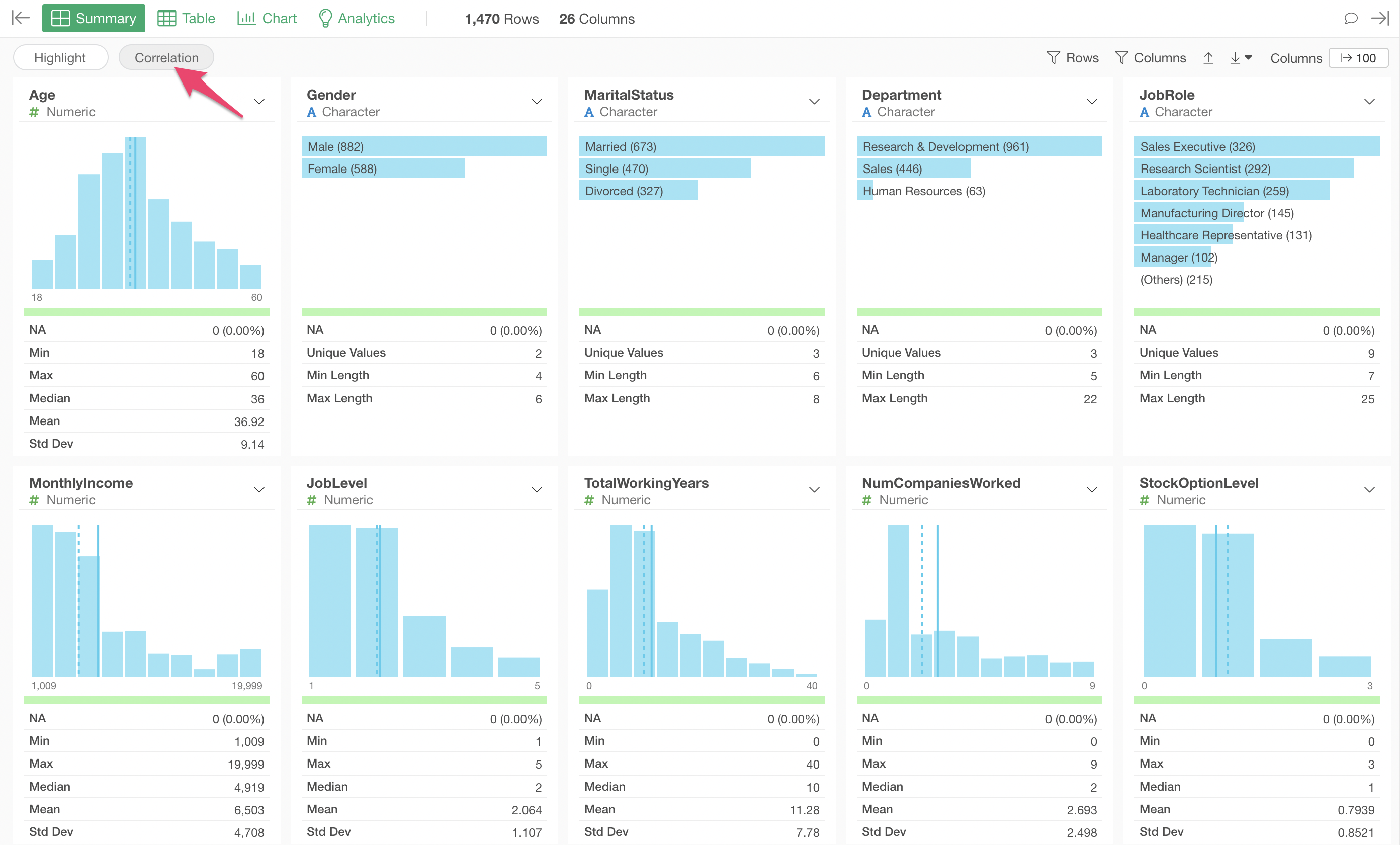Image resolution: width=1400 pixels, height=845 pixels.
Task: Switch to the Chart view tab
Action: click(267, 18)
